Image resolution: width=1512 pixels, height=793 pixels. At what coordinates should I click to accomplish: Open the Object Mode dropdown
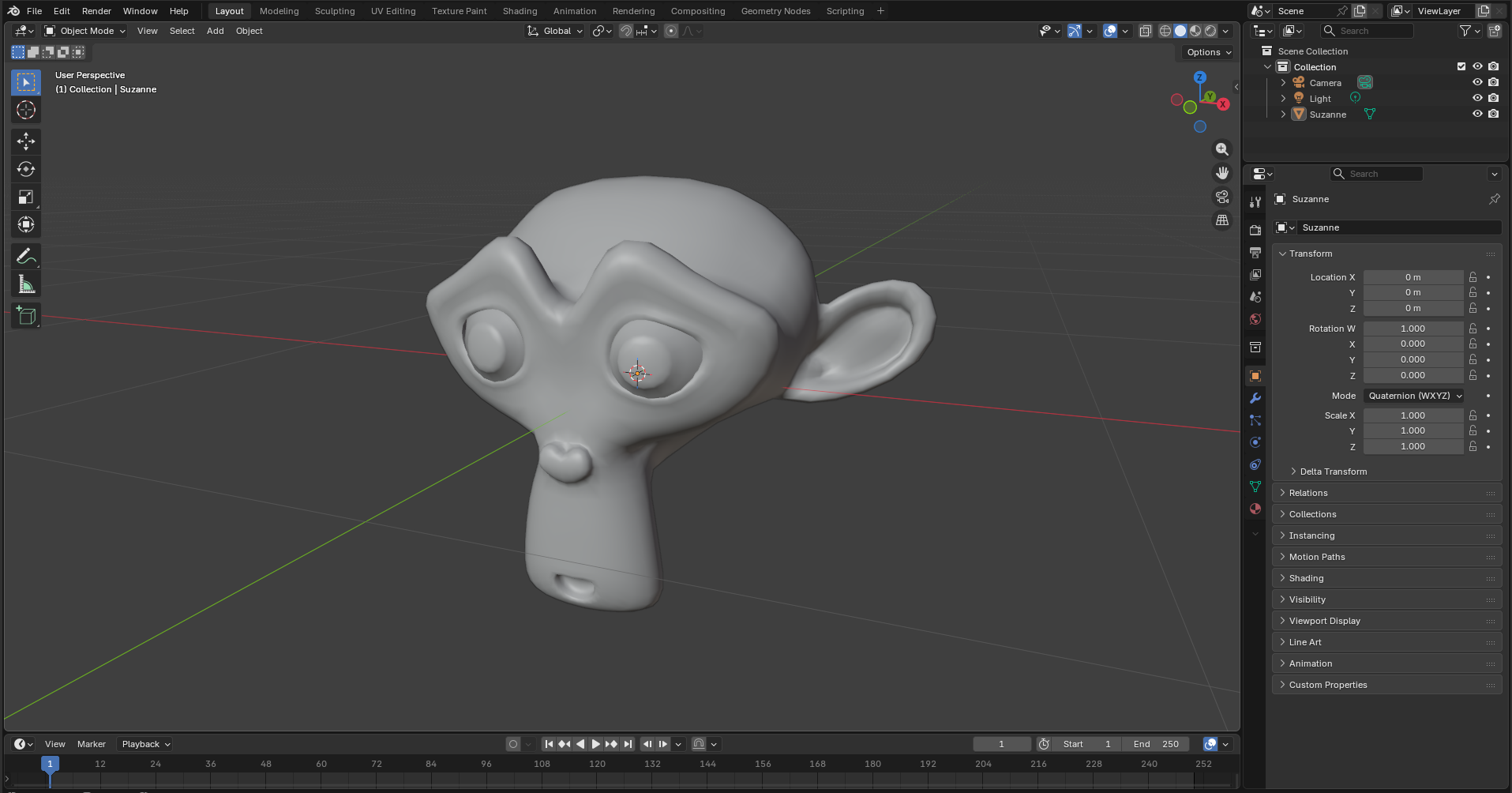[85, 31]
